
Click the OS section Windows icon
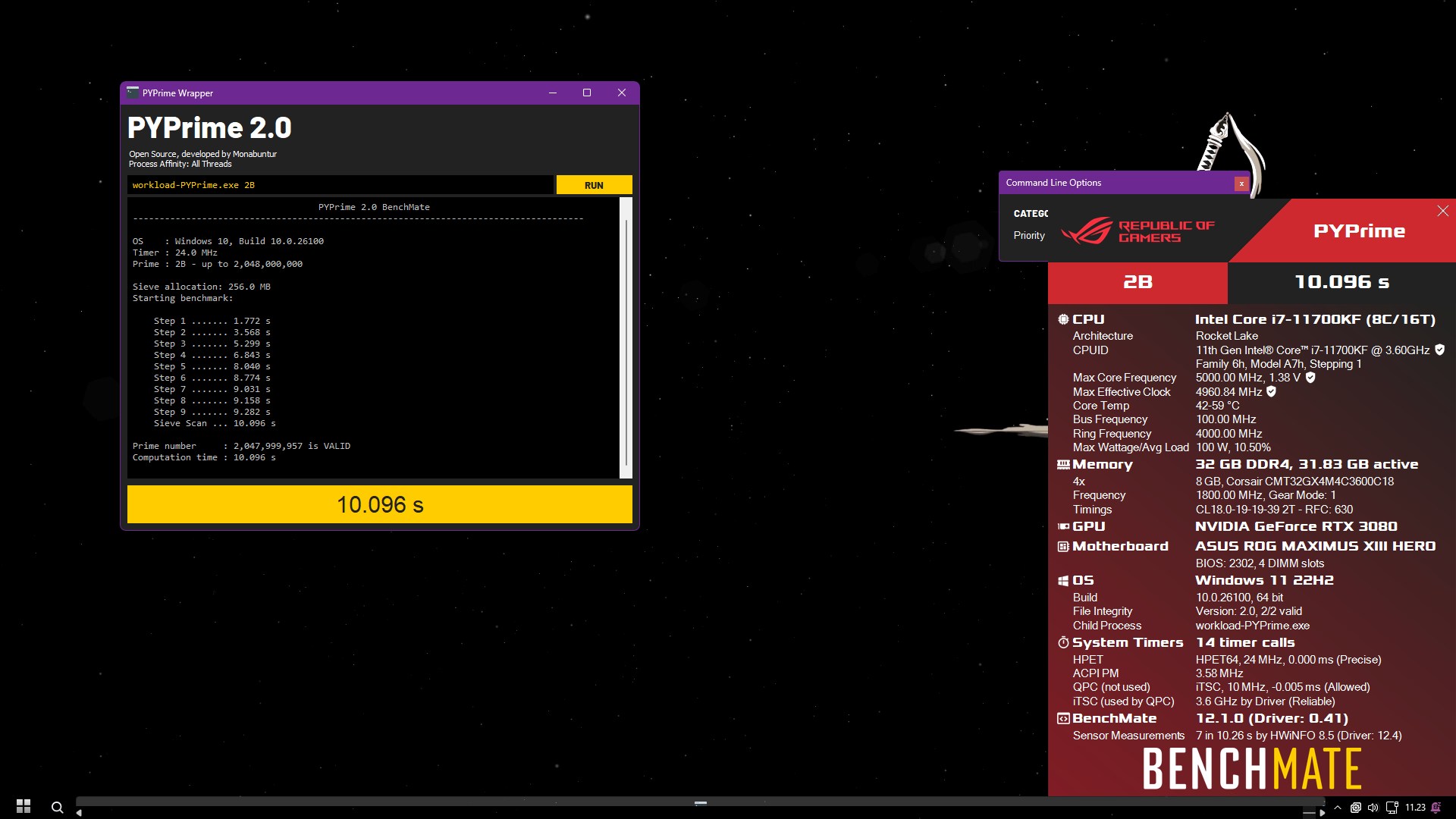click(x=1063, y=580)
